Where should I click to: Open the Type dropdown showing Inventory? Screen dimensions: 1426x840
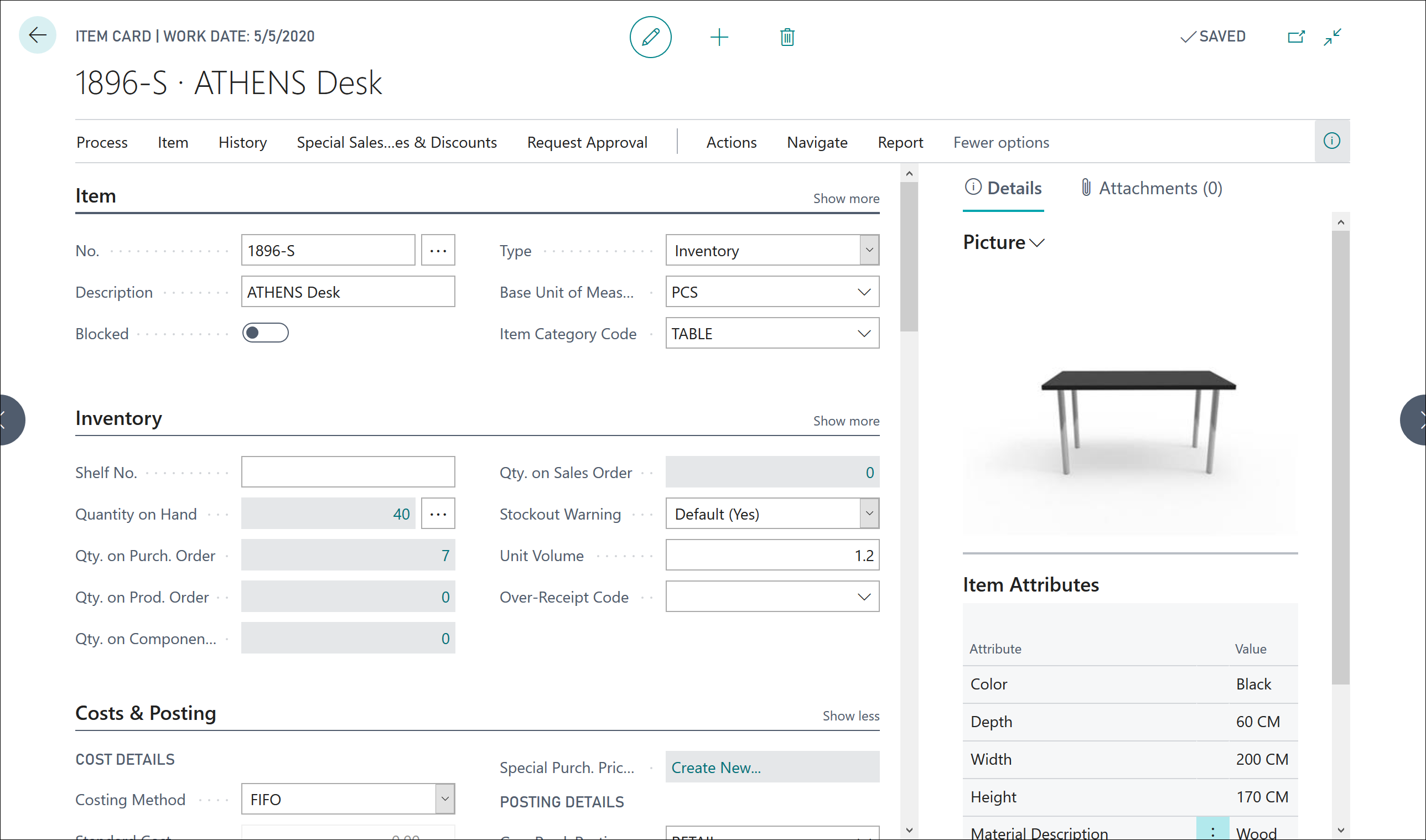tap(869, 250)
